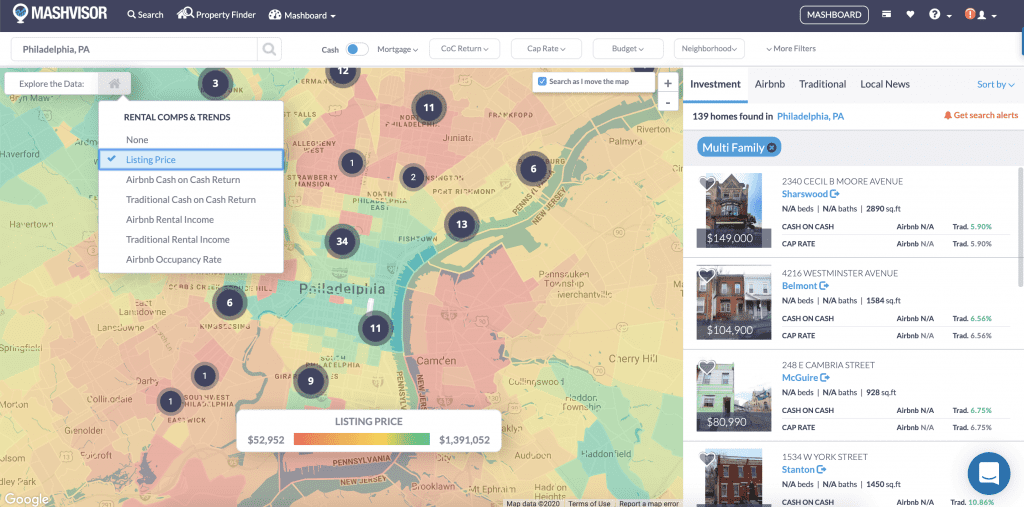Uncheck Search as I move the map
Screen dimensions: 1024x507
tap(542, 82)
